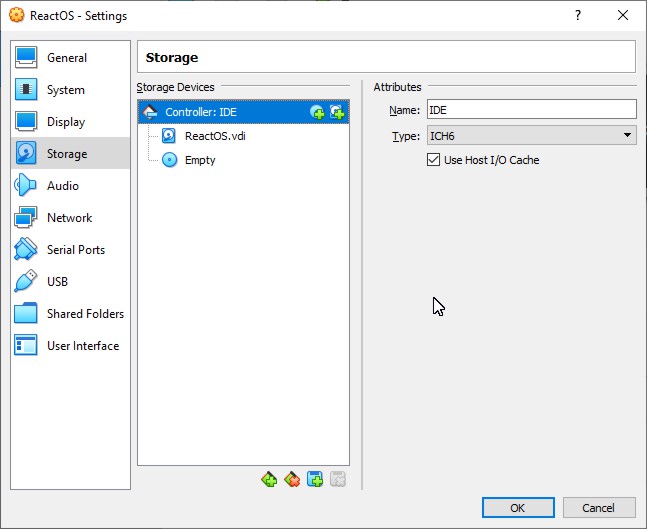Viewport: 647px width, 529px height.
Task: Click the Cancel button
Action: [599, 508]
